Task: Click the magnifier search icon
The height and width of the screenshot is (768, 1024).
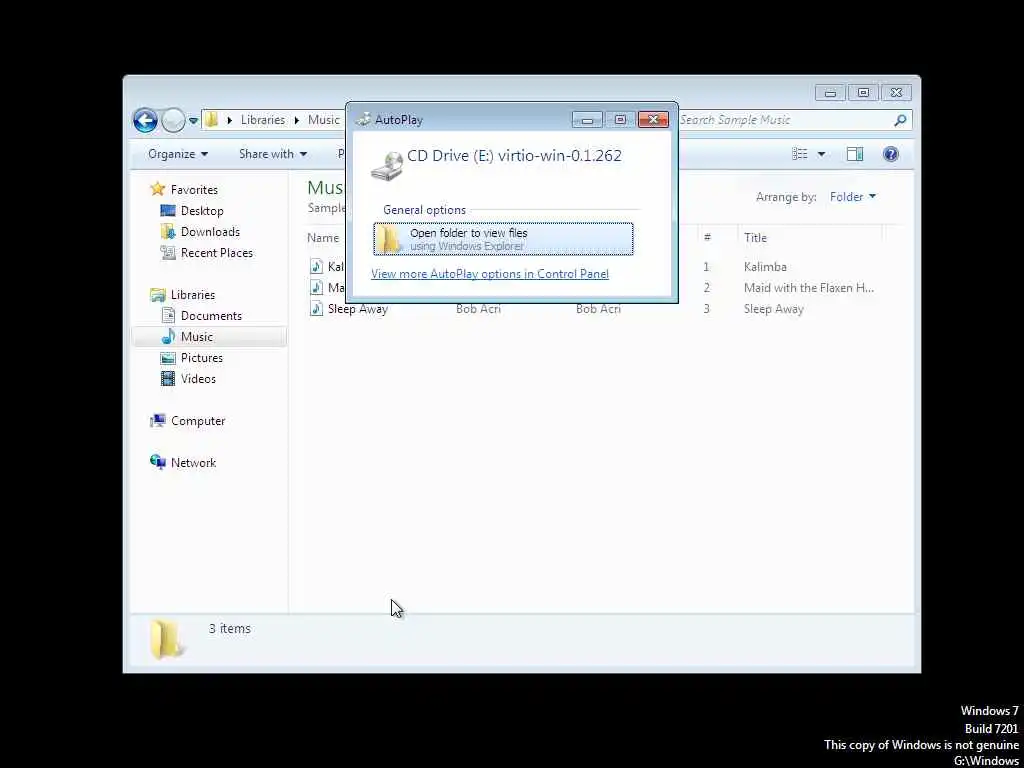Action: (901, 120)
